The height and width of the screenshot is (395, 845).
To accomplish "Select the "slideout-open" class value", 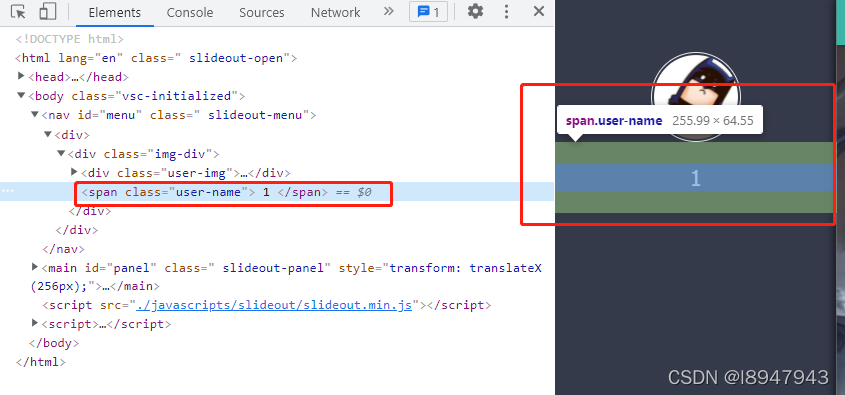I will 236,58.
